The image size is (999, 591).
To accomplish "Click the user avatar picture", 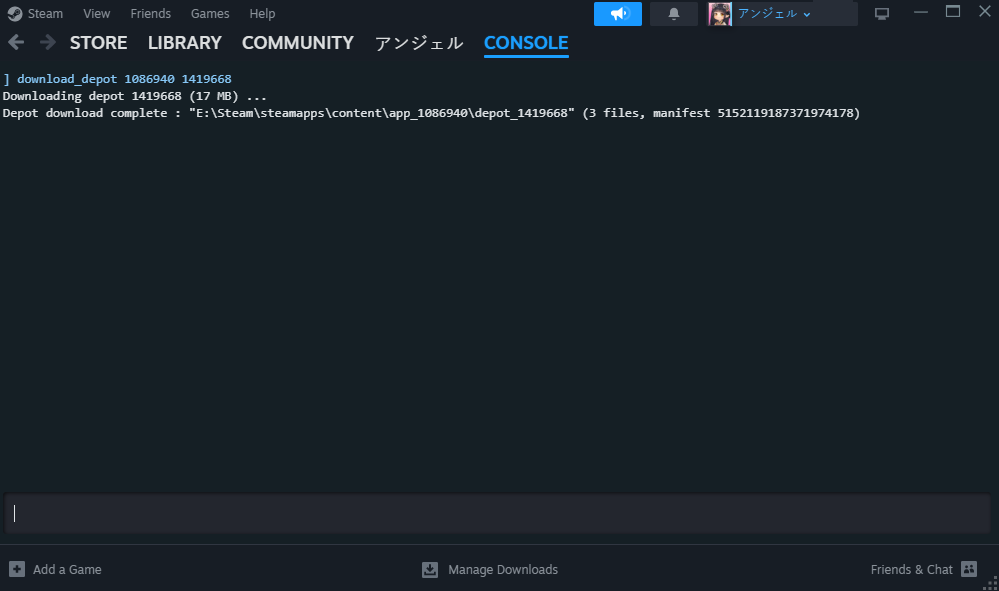I will [x=720, y=14].
